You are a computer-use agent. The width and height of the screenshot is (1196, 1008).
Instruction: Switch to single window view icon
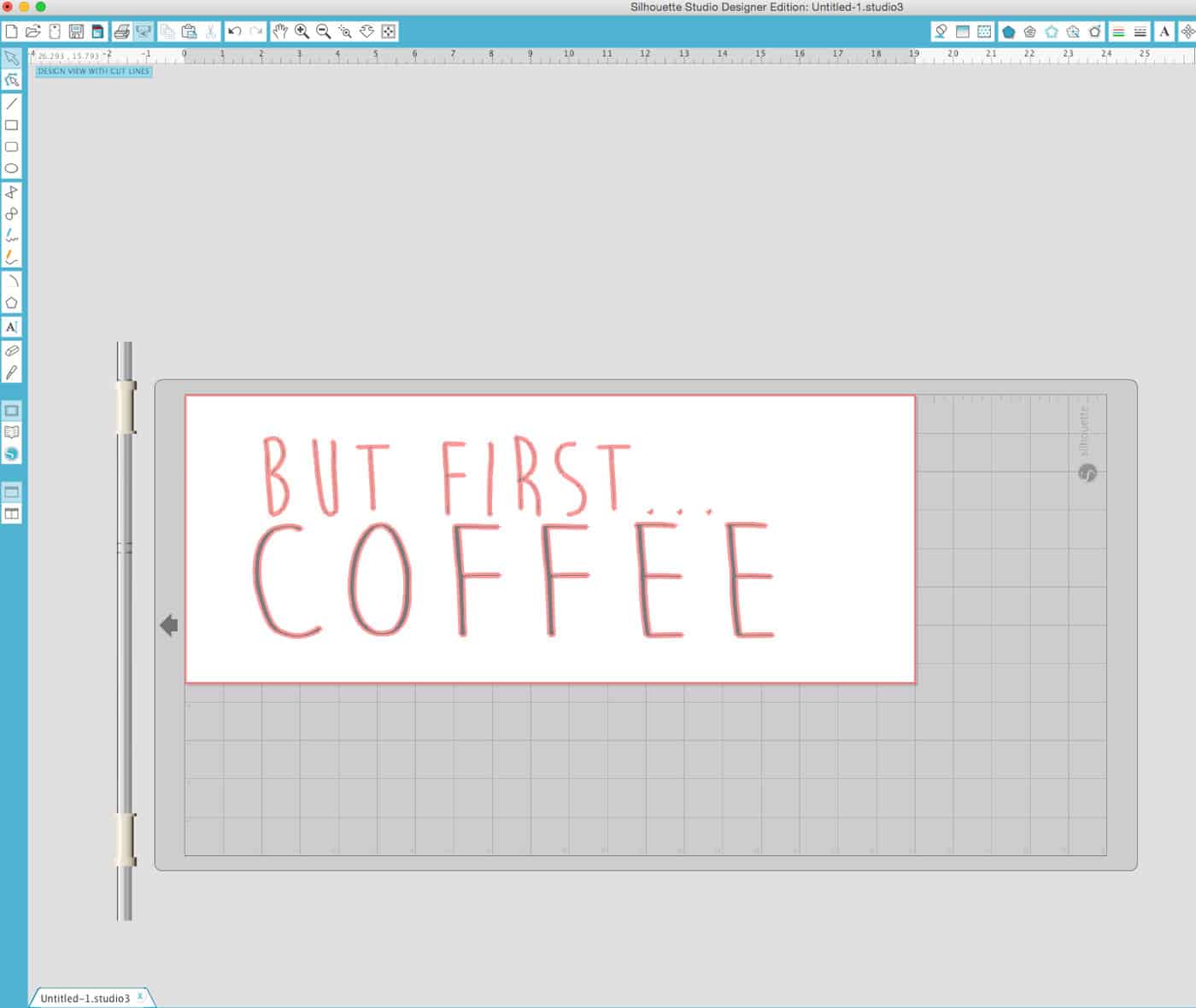click(x=11, y=492)
